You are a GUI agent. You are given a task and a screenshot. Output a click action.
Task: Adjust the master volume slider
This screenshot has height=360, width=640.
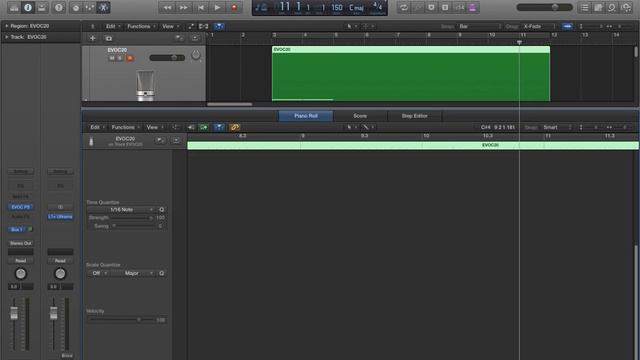[x=544, y=7]
